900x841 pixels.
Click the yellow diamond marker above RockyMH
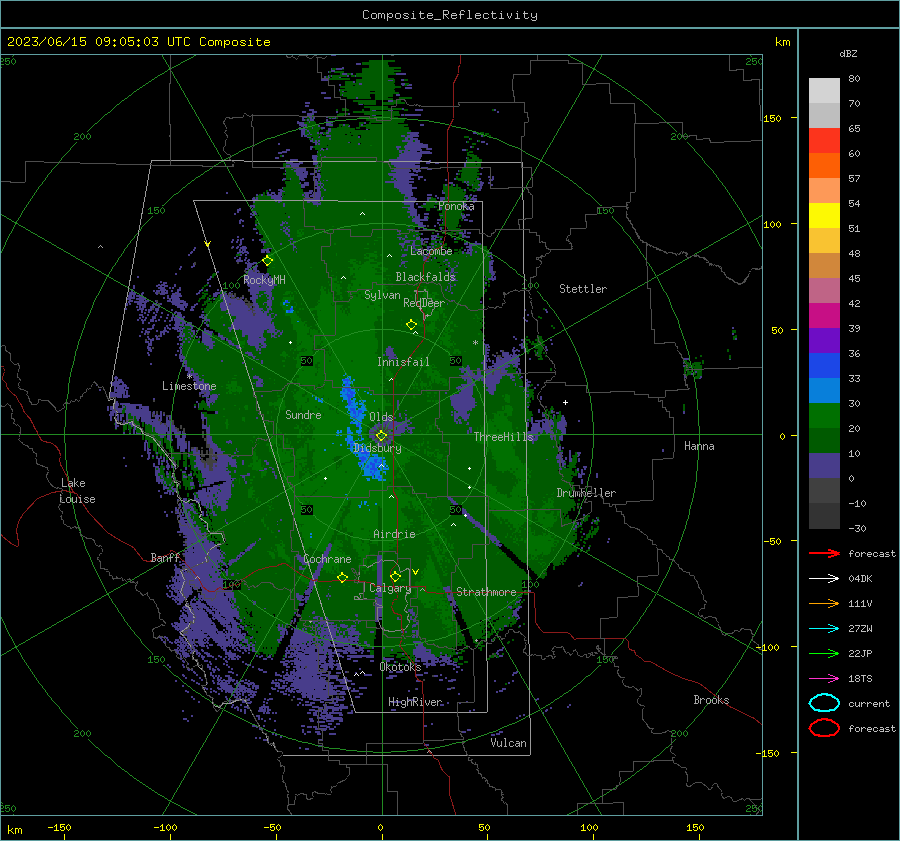coord(267,261)
